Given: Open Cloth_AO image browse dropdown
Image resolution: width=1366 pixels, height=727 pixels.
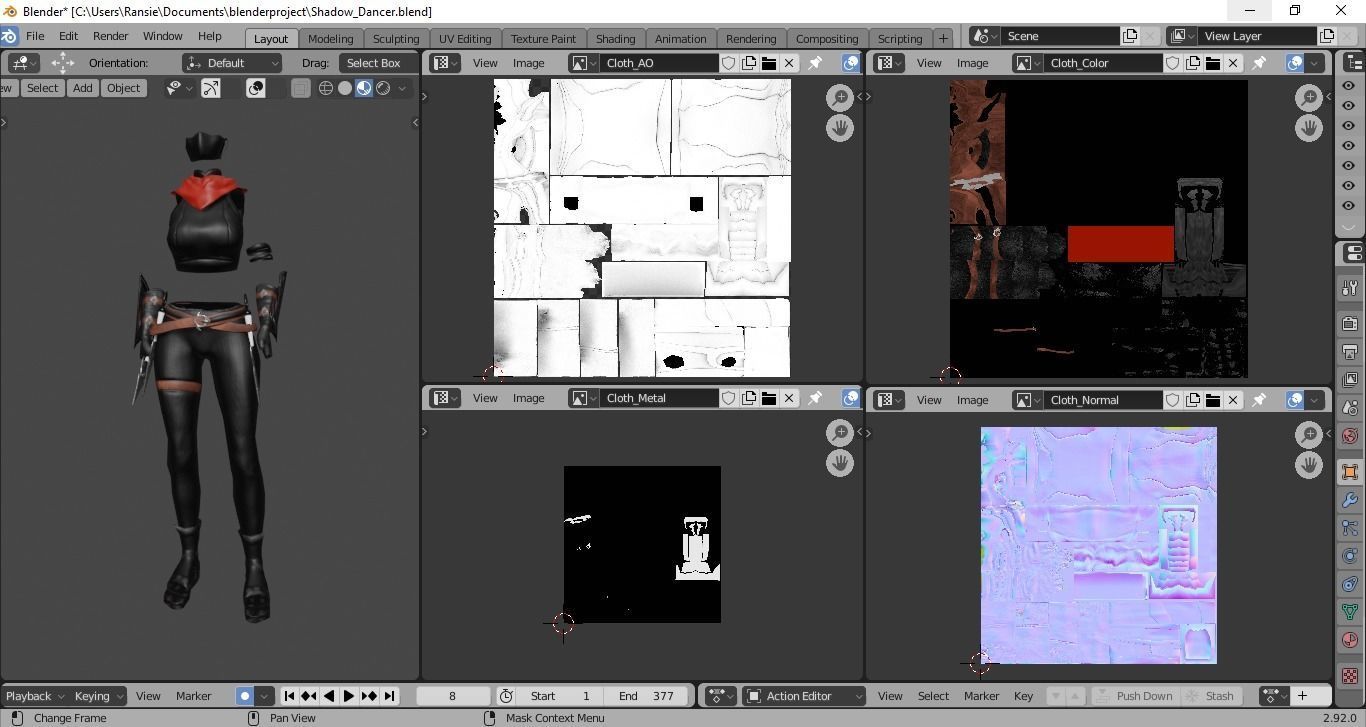Looking at the screenshot, I should [x=584, y=63].
